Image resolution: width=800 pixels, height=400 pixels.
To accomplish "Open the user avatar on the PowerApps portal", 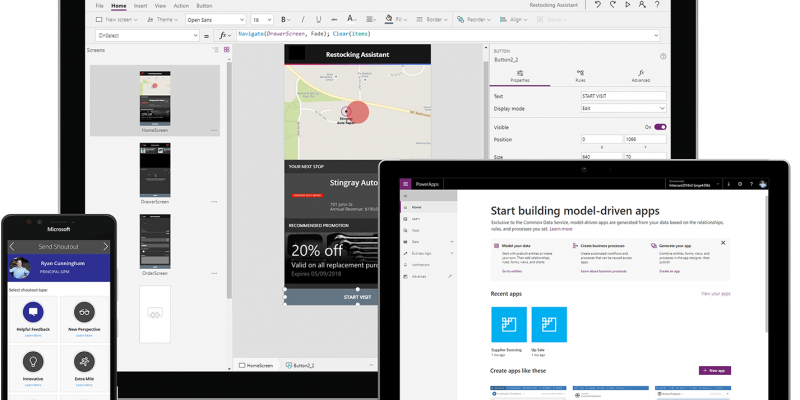I will 763,184.
